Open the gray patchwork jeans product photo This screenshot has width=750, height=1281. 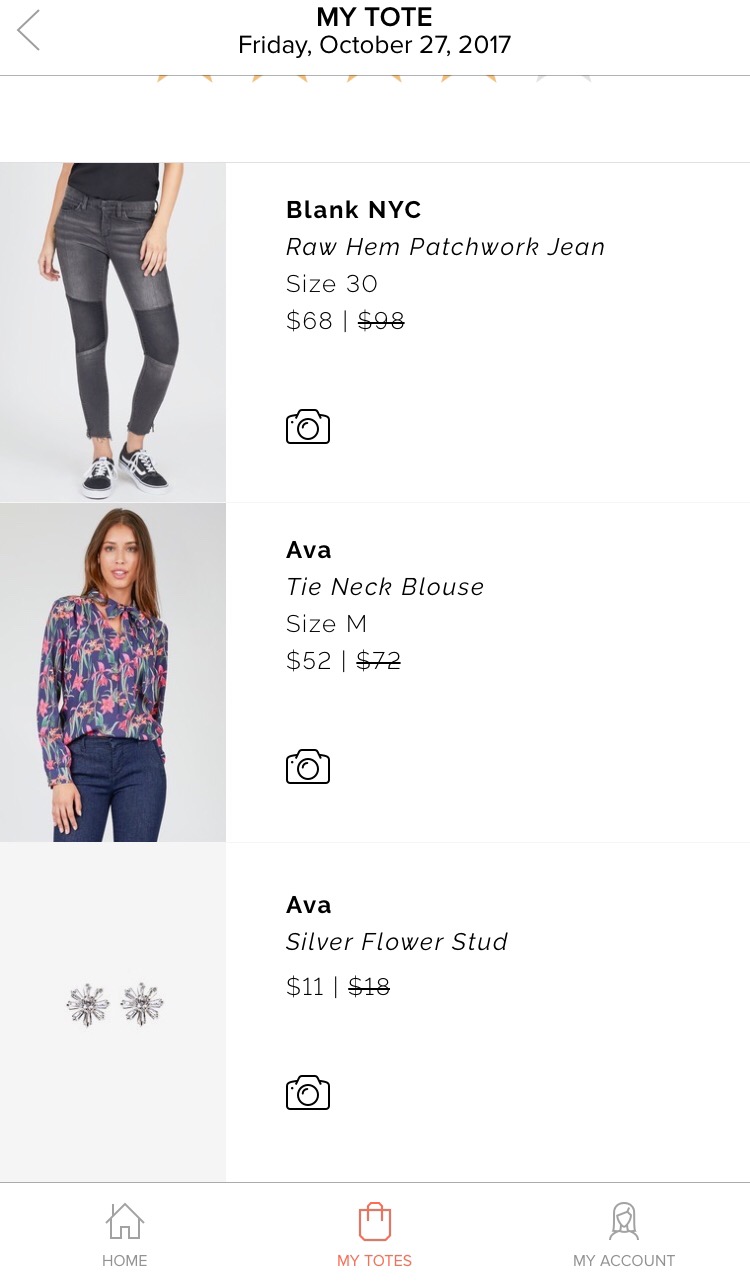click(x=113, y=332)
